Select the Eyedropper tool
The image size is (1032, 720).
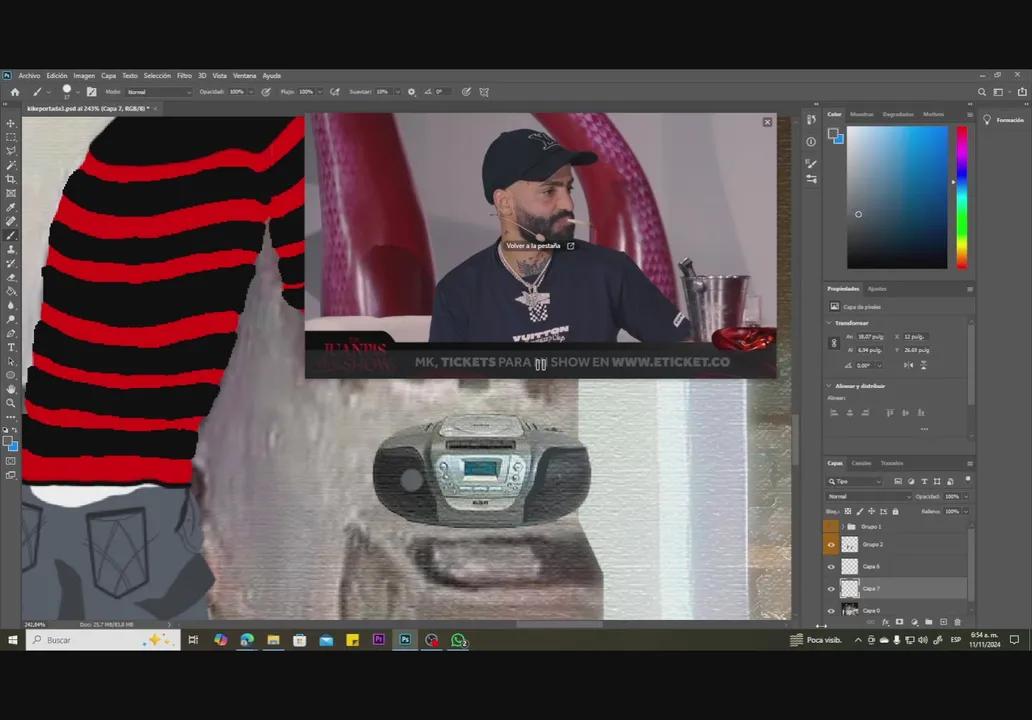[11, 207]
